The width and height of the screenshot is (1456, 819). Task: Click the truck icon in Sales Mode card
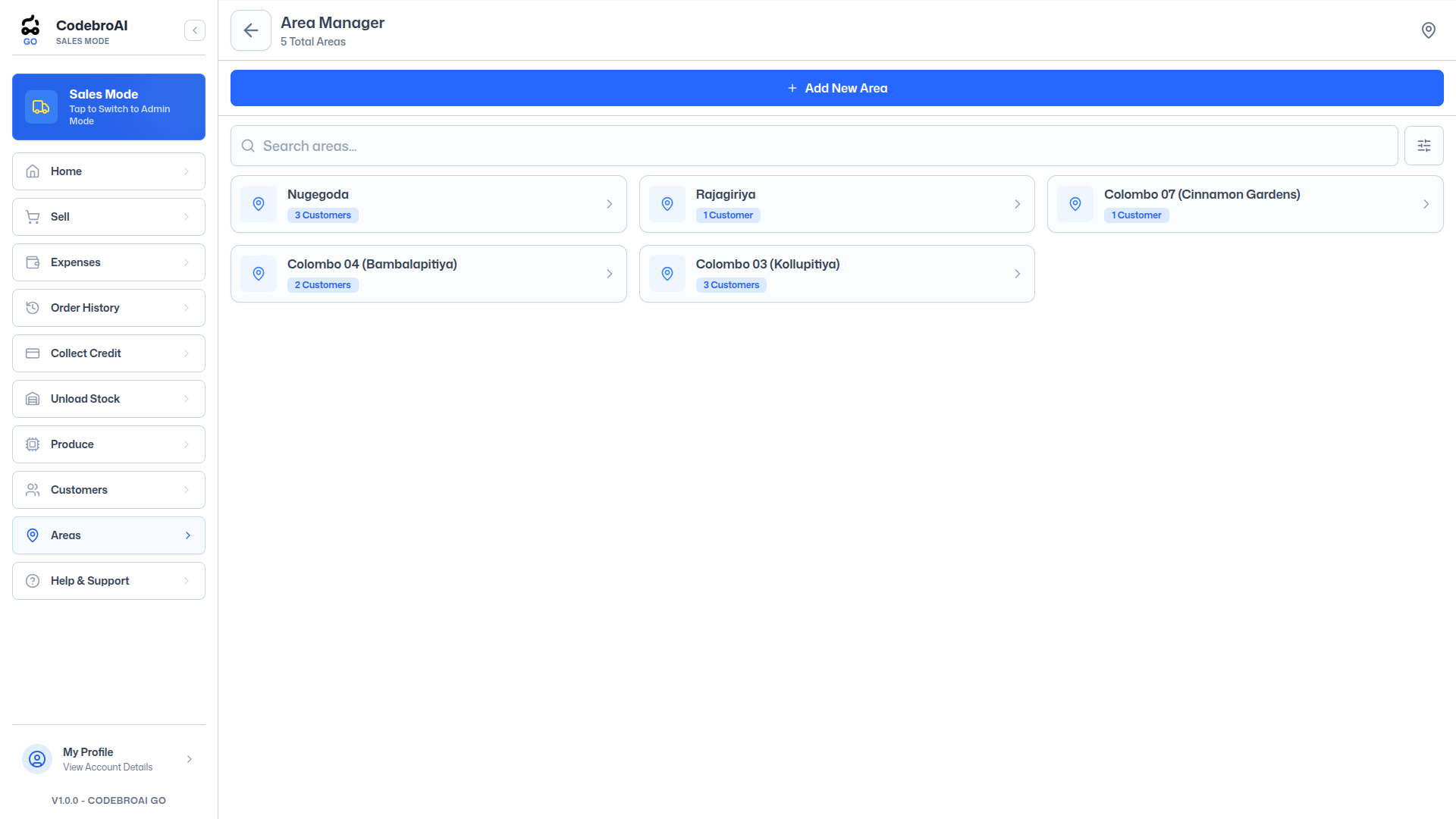41,107
